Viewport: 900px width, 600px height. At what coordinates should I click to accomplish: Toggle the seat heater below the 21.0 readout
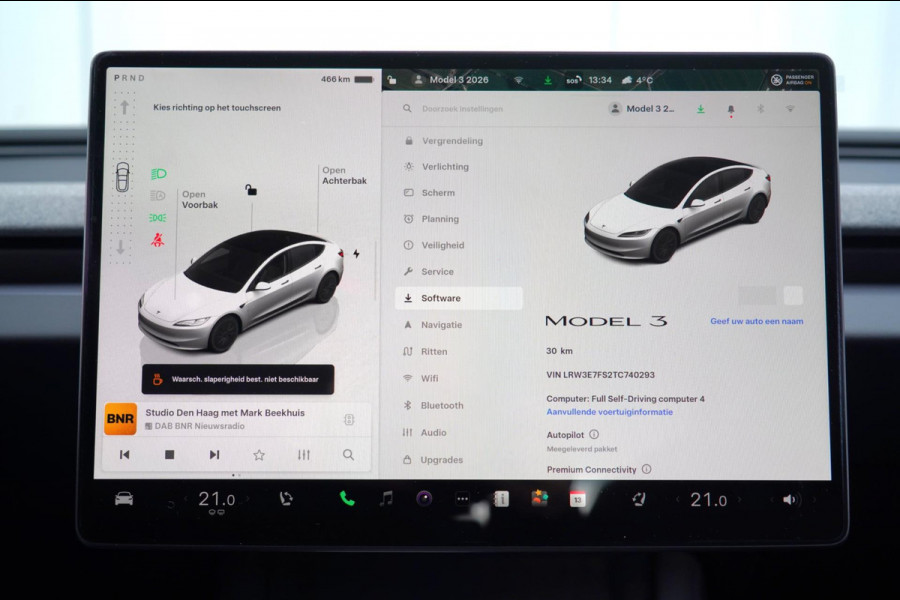pos(217,512)
